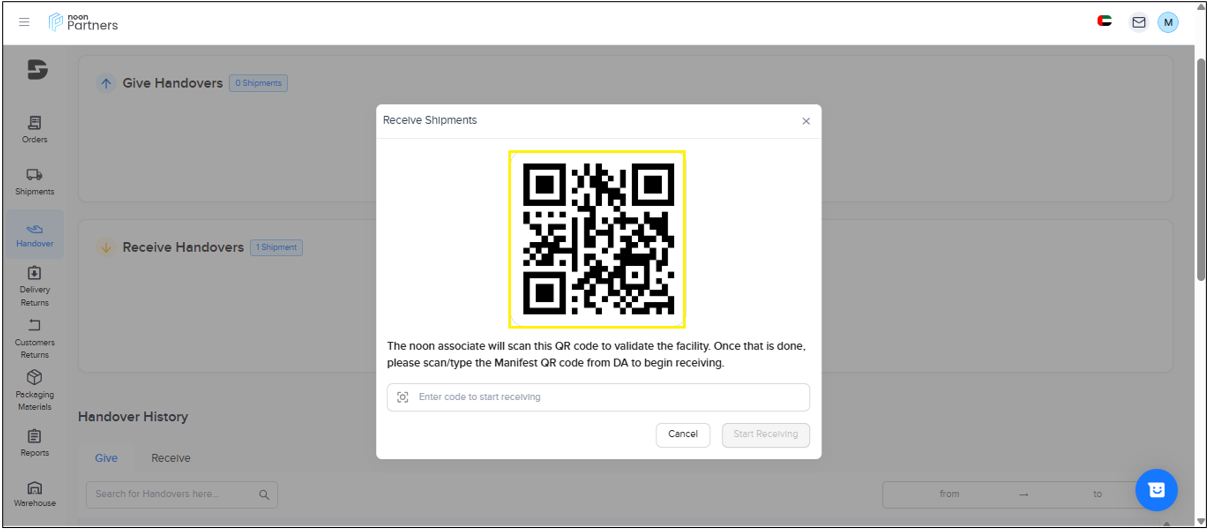Open the chat support bubble
This screenshot has height=529, width=1209.
click(1156, 490)
